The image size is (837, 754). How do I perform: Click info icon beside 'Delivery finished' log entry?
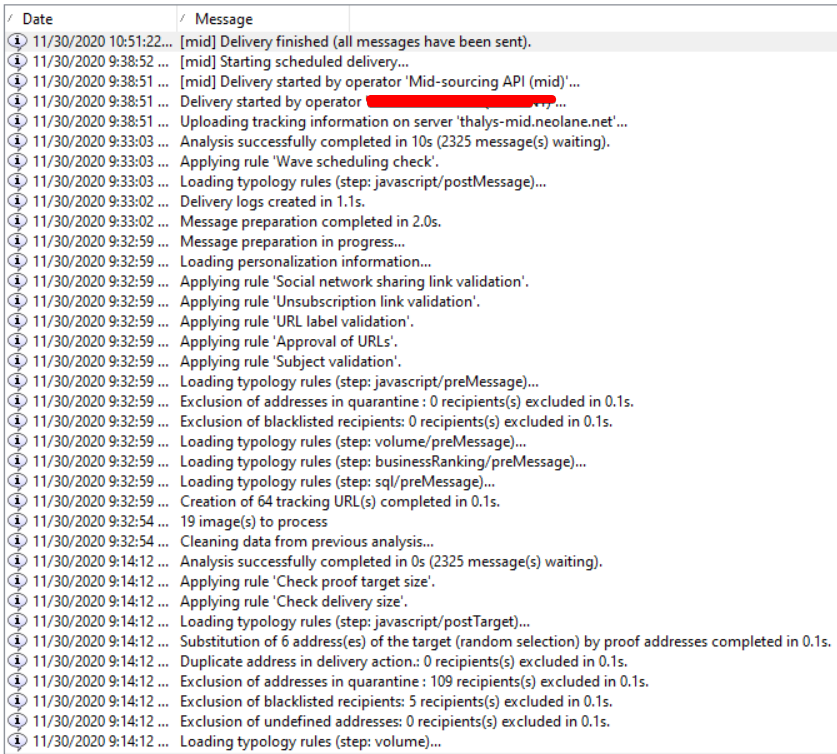(x=16, y=41)
